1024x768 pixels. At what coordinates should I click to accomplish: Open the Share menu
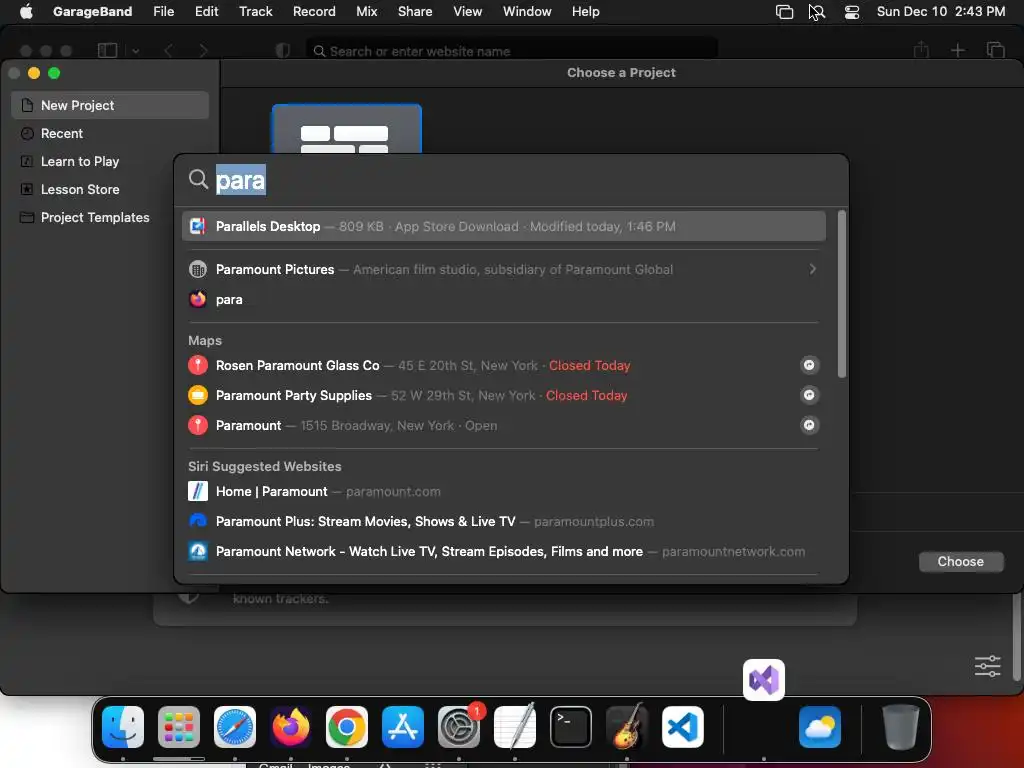click(415, 11)
